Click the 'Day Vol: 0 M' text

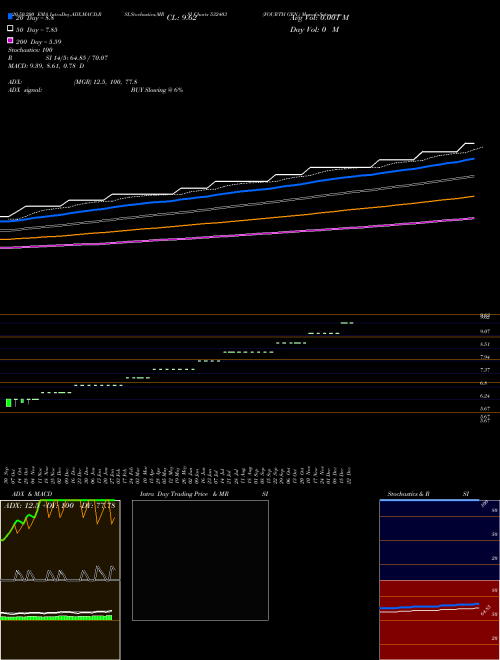point(314,29)
